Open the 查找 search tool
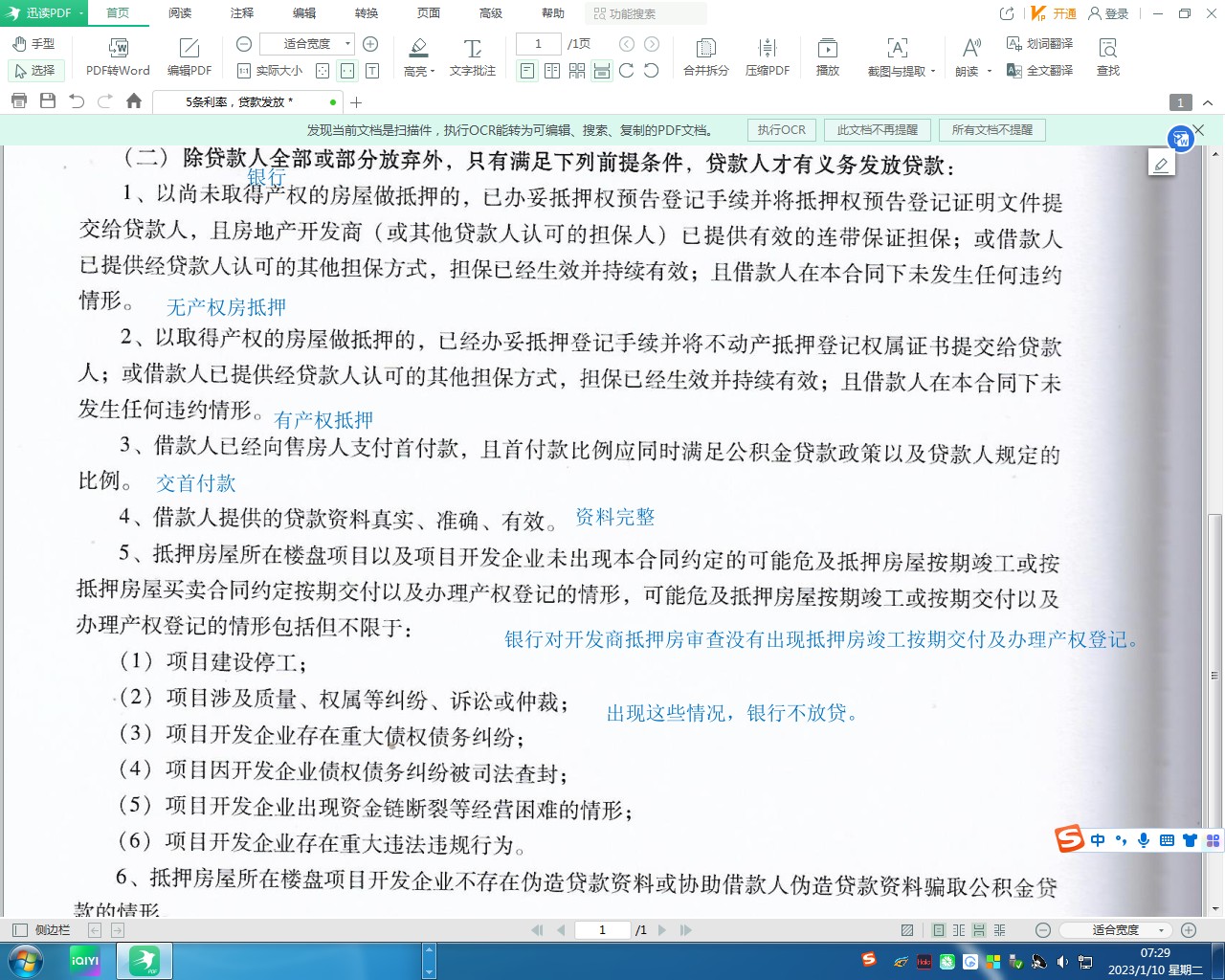The height and width of the screenshot is (980, 1225). [x=1107, y=48]
